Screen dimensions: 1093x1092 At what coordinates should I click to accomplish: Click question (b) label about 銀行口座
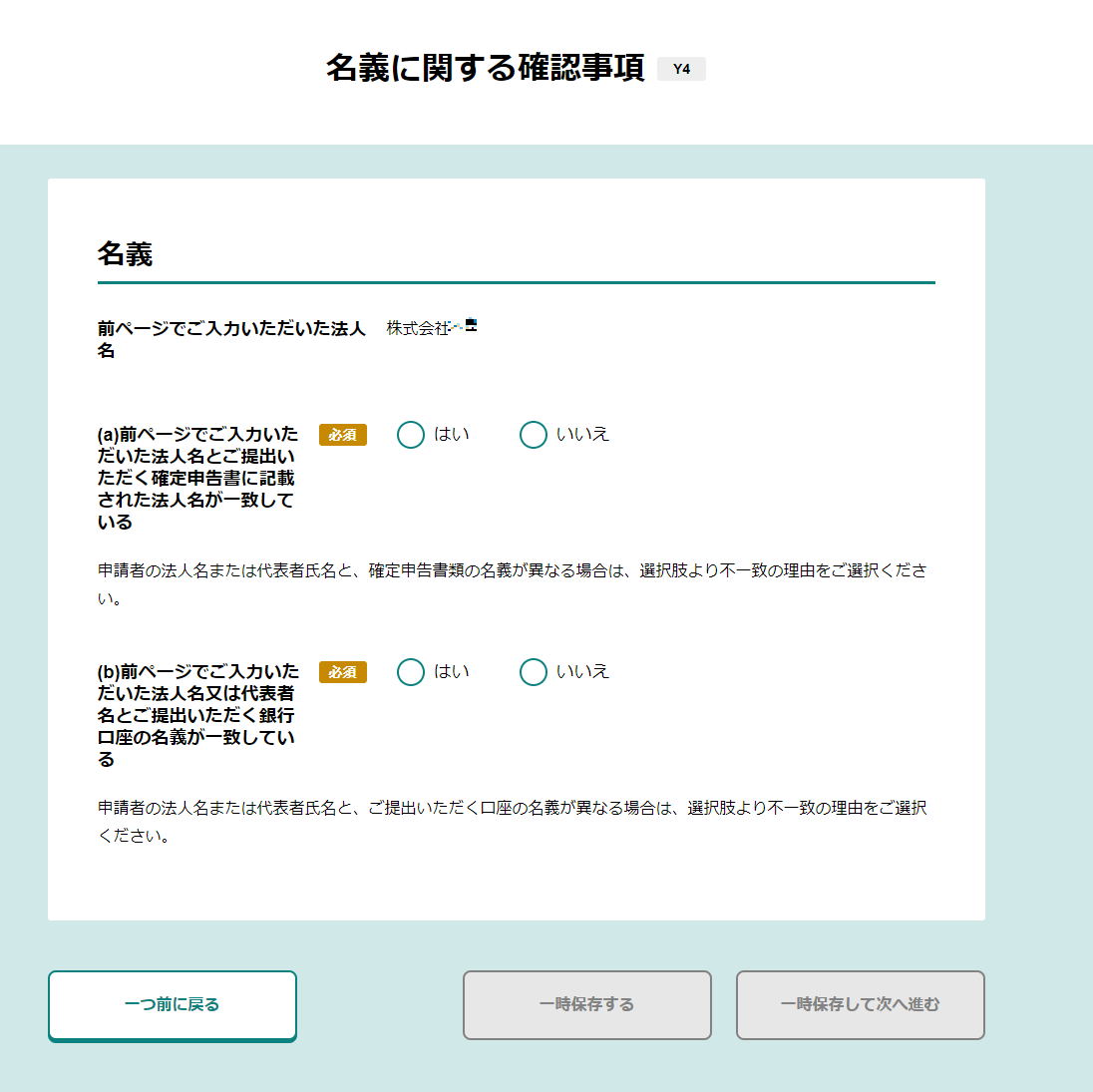coord(197,715)
